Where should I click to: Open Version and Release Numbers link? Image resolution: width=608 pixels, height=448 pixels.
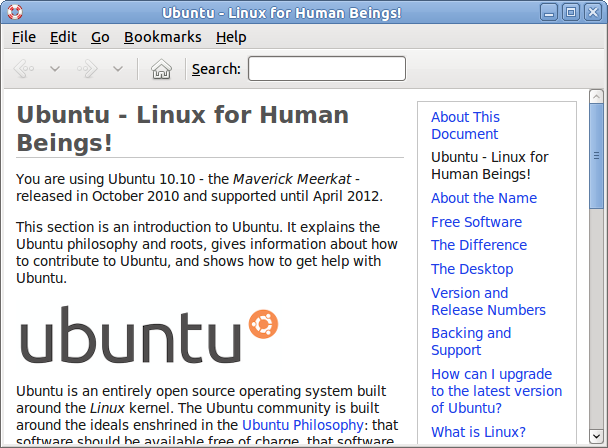click(x=488, y=301)
